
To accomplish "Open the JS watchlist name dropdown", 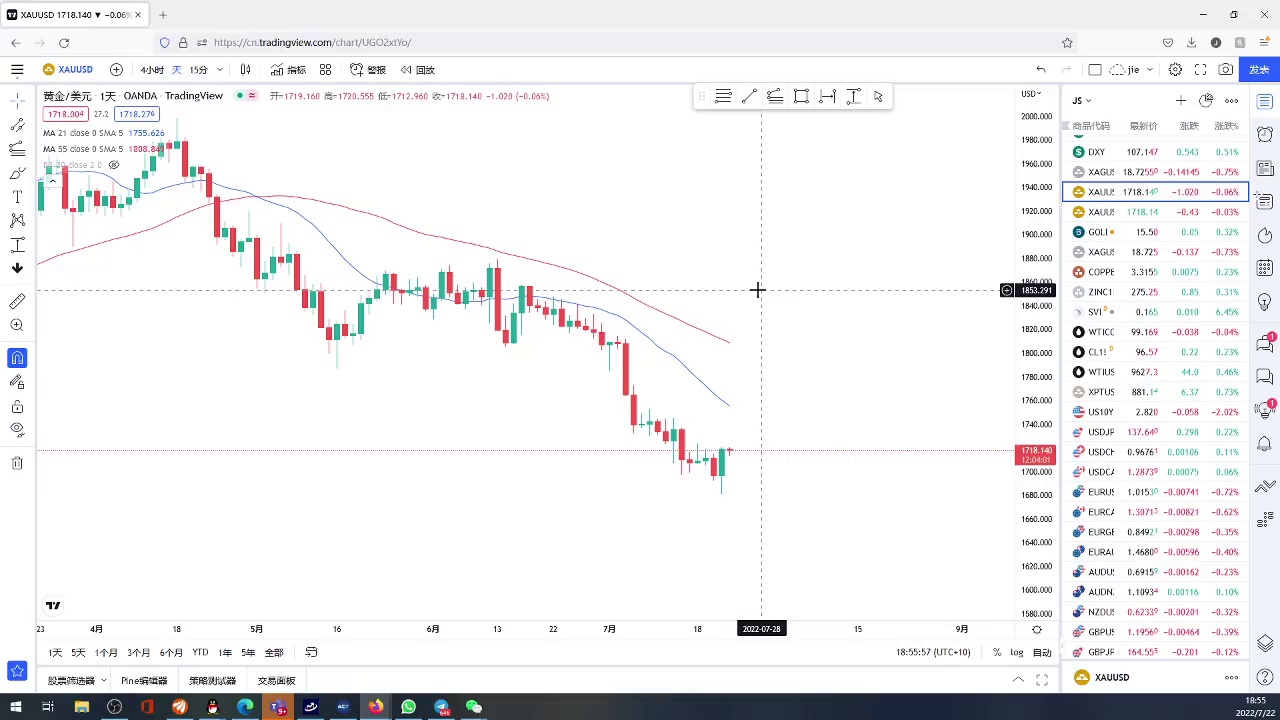I will click(1082, 101).
